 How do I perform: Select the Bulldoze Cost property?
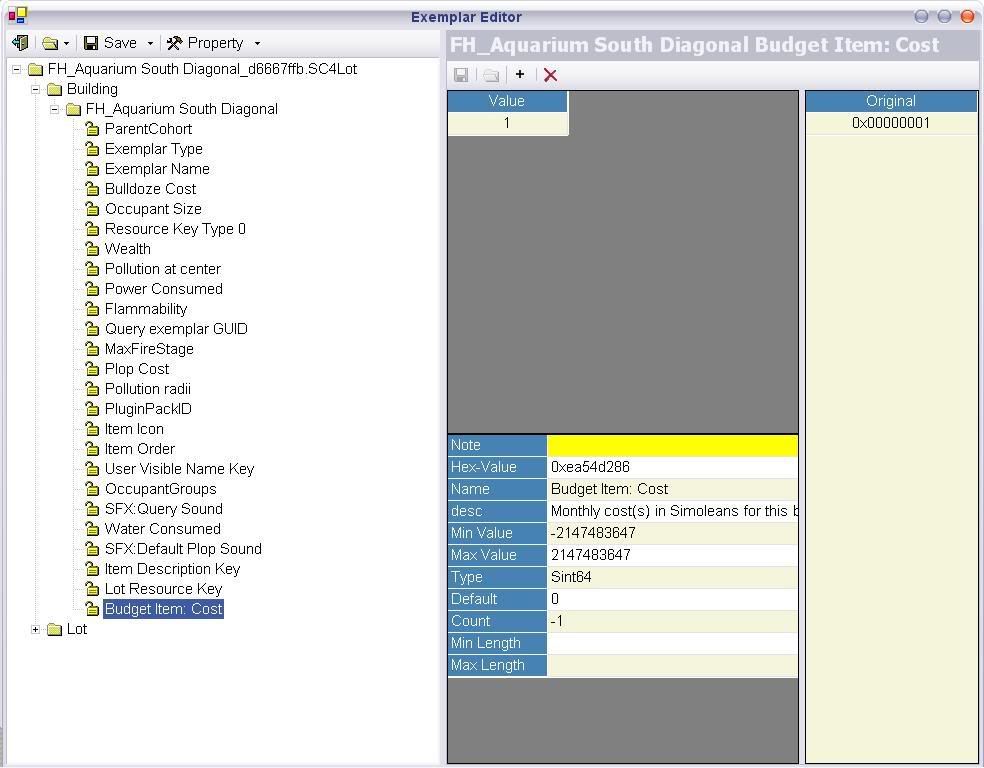pyautogui.click(x=150, y=189)
